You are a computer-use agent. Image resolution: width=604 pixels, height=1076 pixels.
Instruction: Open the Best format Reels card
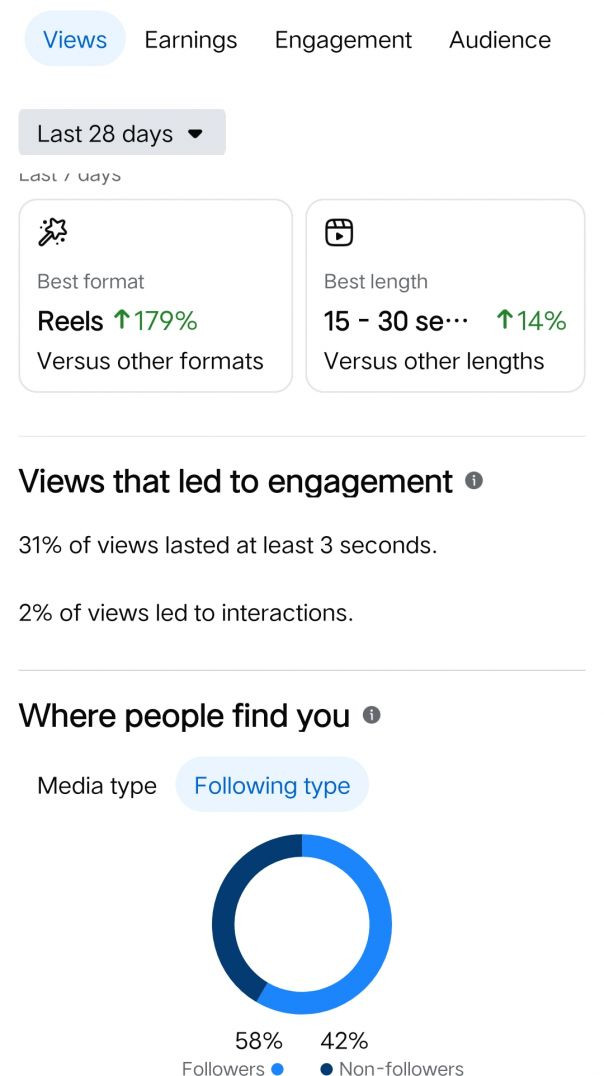[x=155, y=296]
